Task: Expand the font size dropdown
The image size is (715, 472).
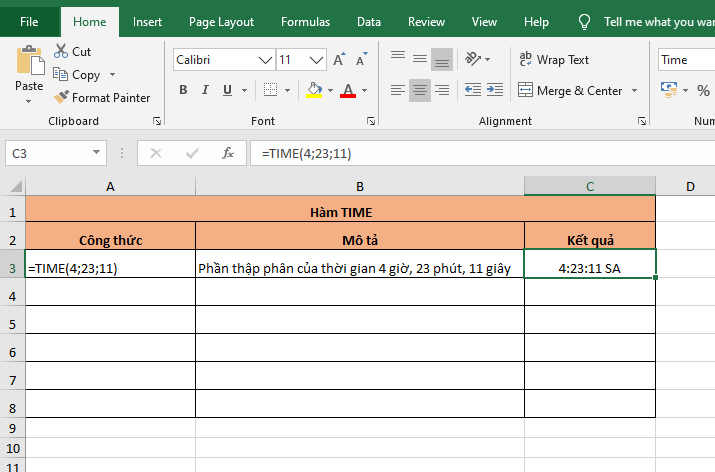Action: 317,60
